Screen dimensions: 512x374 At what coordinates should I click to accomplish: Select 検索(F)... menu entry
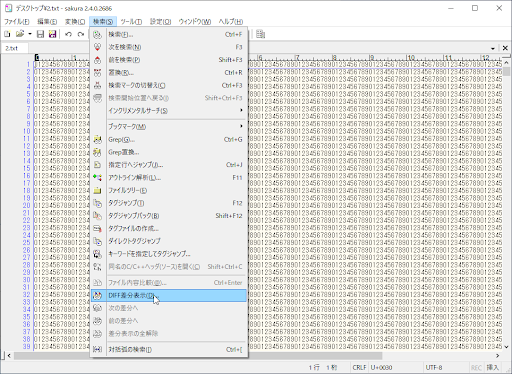(169, 34)
